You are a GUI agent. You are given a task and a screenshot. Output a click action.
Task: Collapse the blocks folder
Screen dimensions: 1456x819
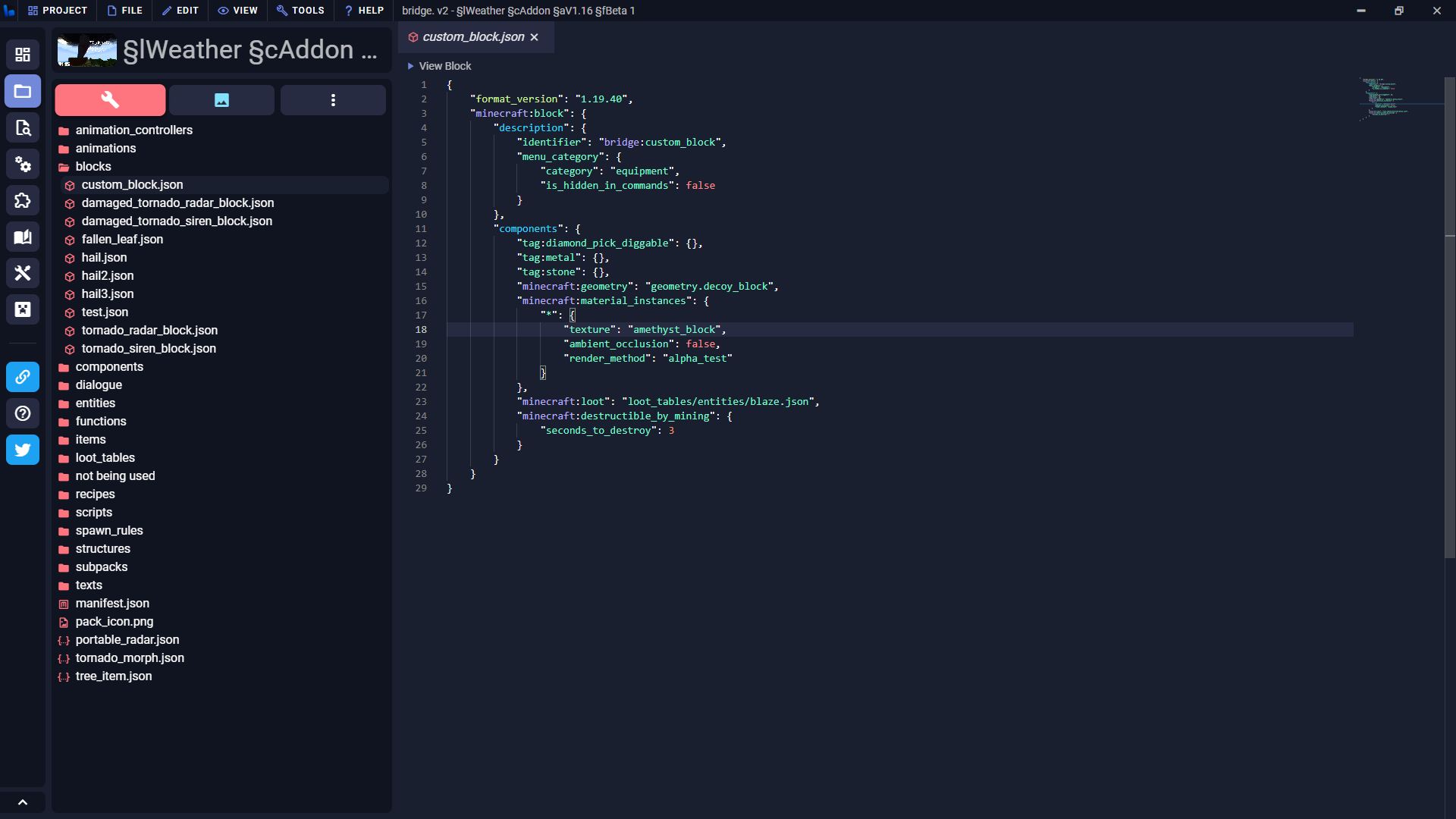click(93, 167)
